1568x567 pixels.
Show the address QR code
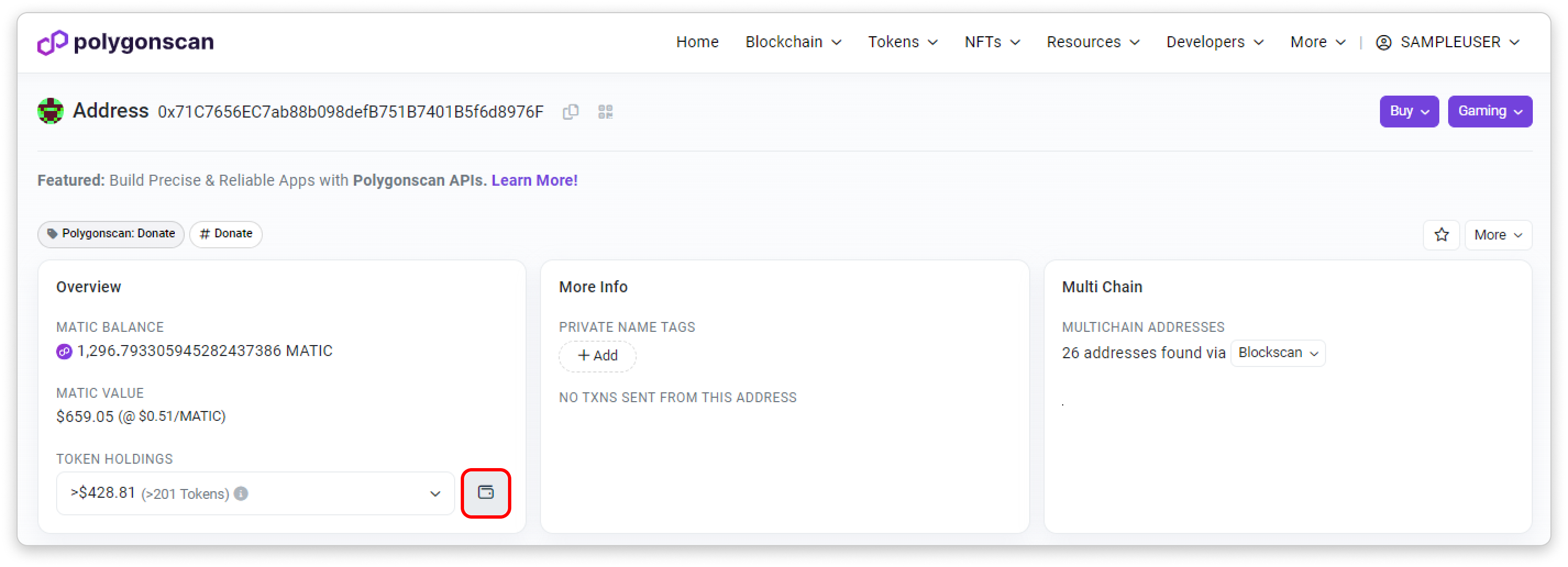(x=605, y=112)
